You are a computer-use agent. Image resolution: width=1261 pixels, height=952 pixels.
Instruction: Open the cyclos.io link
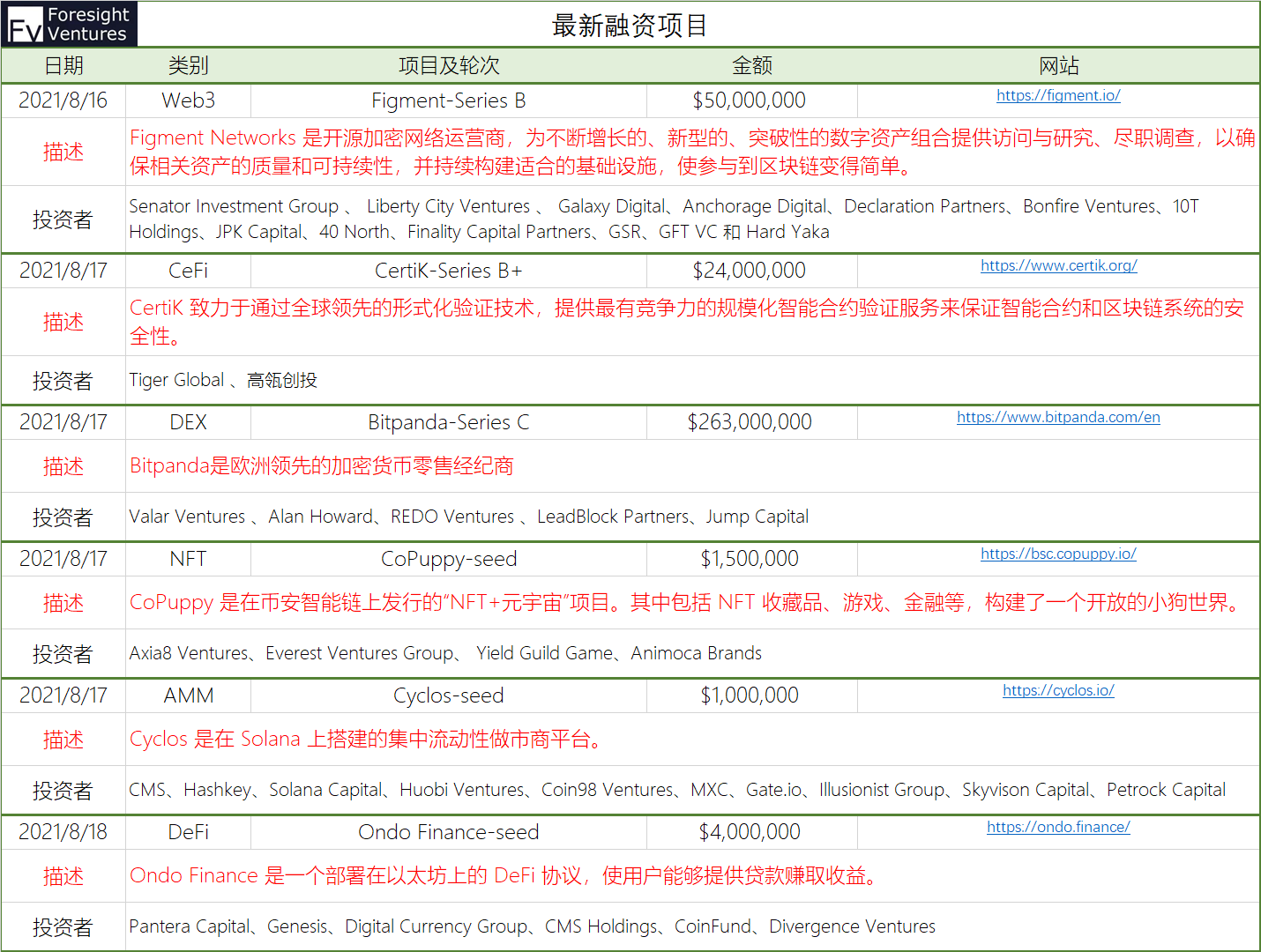pyautogui.click(x=1058, y=690)
